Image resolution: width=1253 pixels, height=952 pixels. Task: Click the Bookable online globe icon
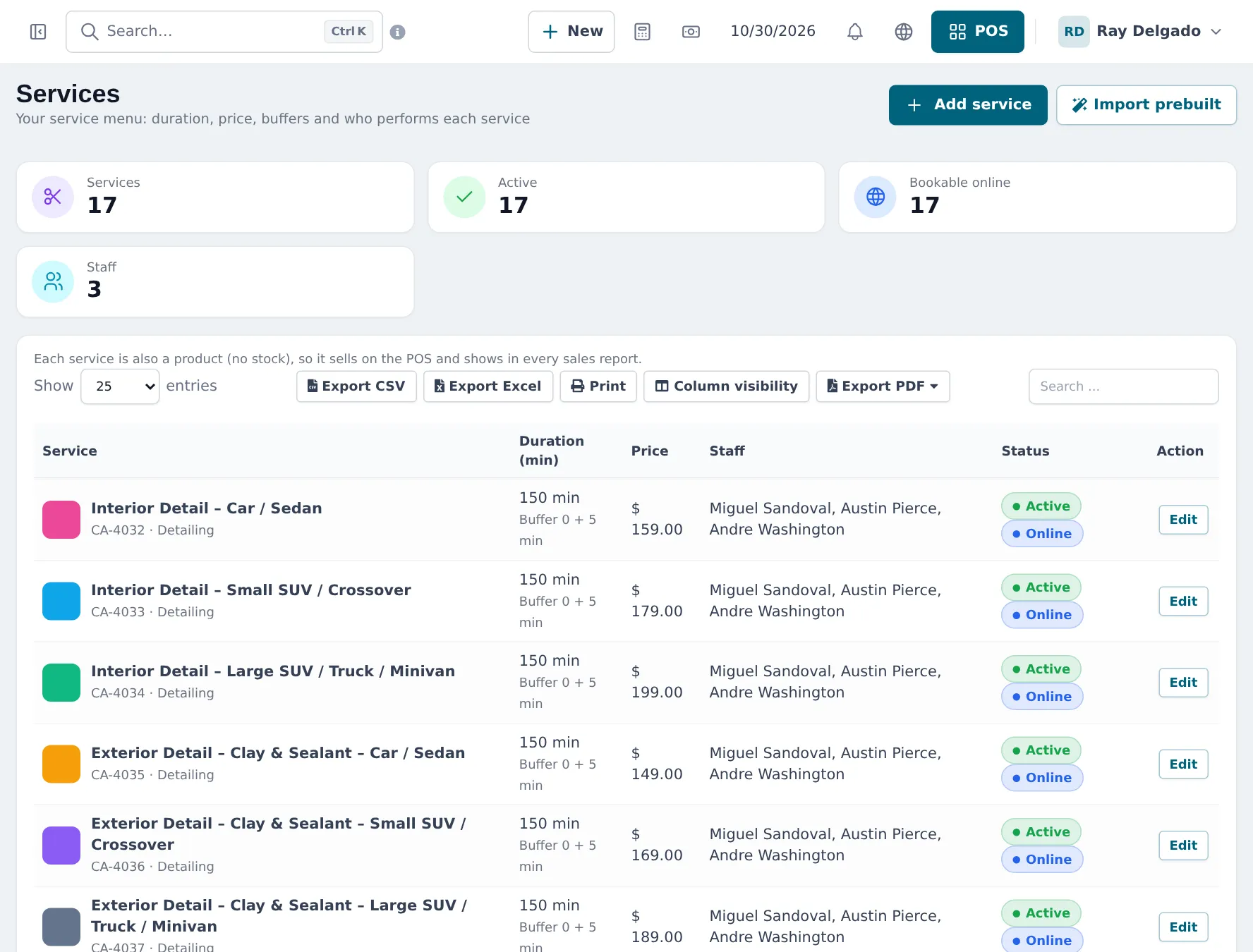pyautogui.click(x=876, y=197)
